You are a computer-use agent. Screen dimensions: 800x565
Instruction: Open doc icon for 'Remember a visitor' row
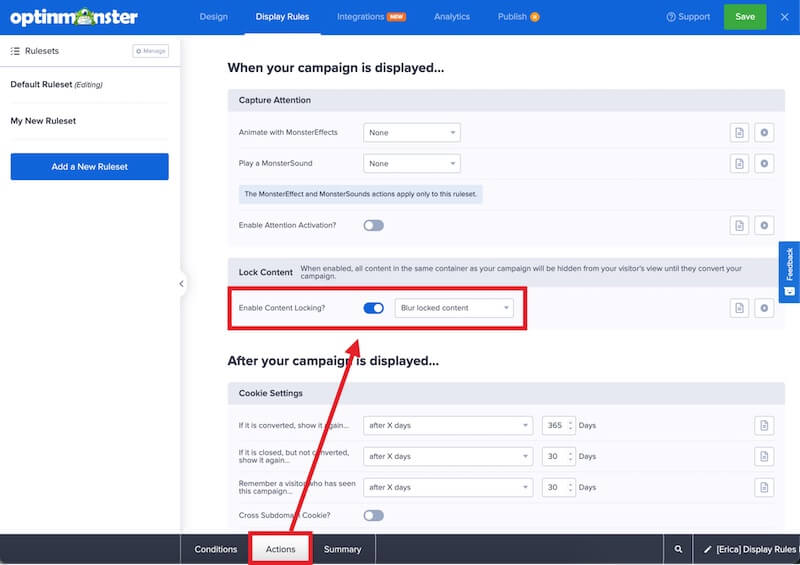pos(764,487)
